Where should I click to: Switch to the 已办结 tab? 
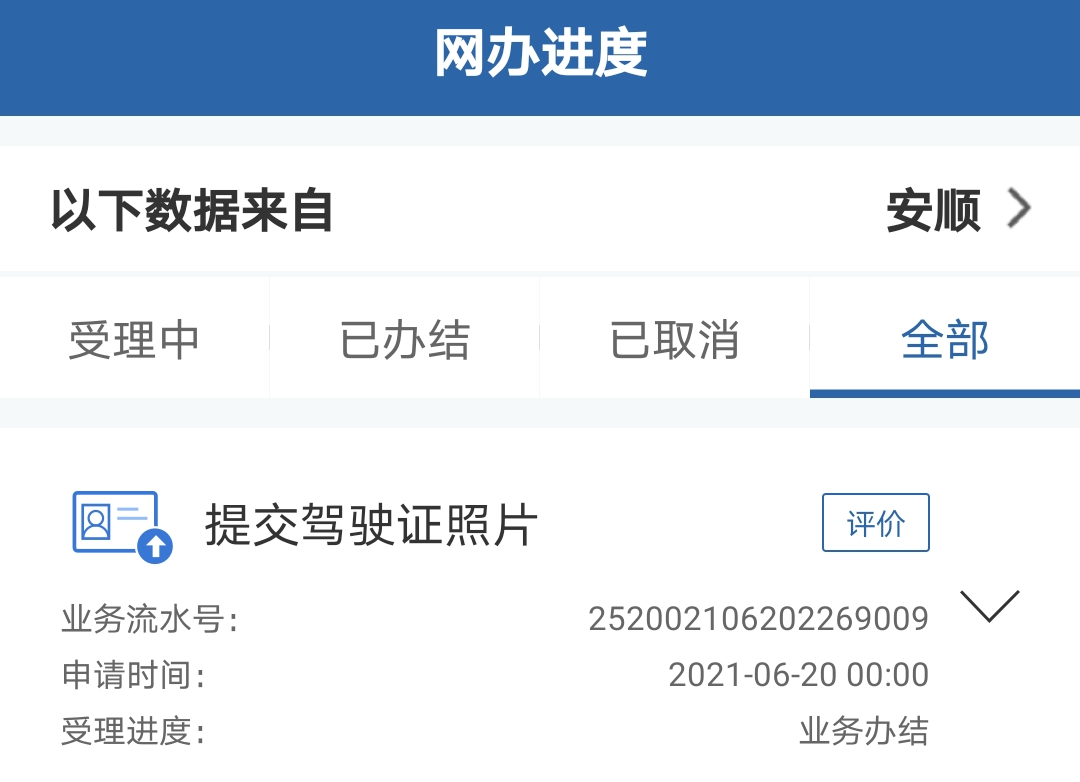coord(404,338)
